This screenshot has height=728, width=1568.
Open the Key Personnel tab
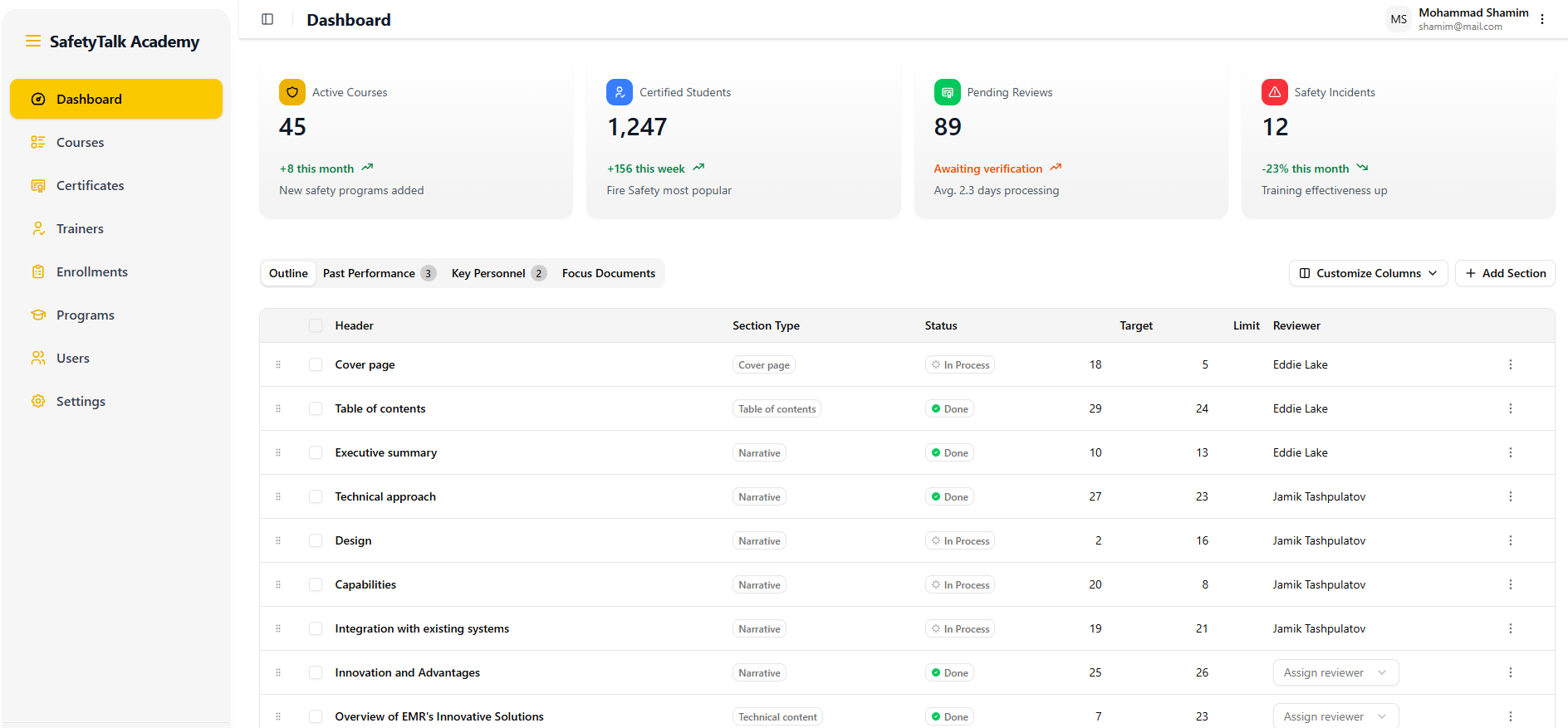(x=497, y=273)
